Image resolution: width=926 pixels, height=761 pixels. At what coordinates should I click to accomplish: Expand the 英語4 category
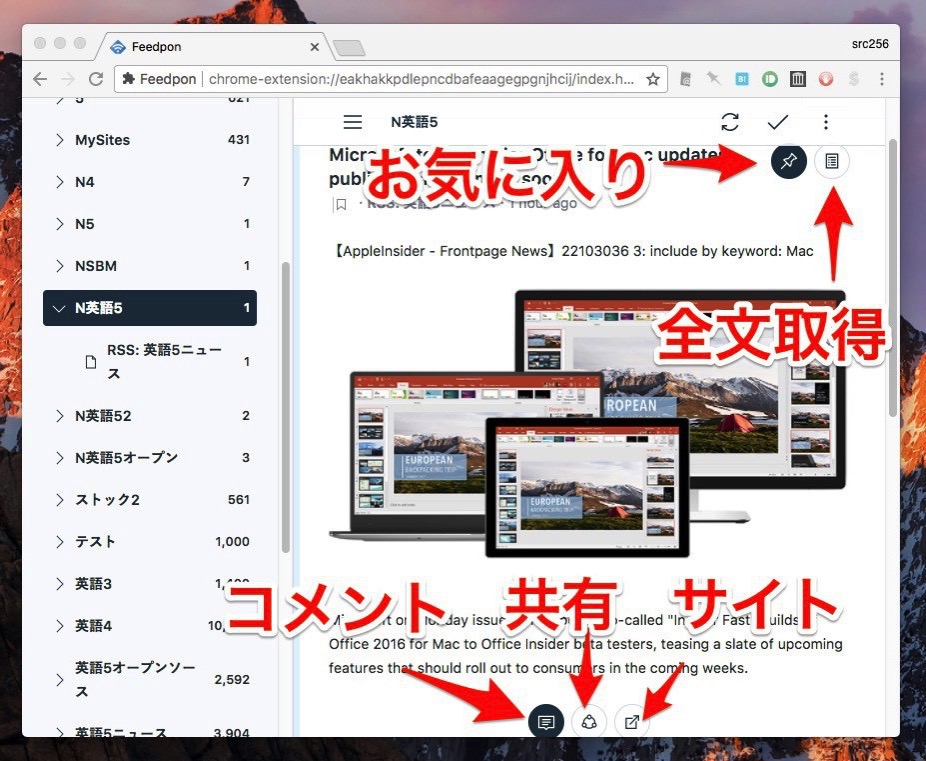click(60, 625)
